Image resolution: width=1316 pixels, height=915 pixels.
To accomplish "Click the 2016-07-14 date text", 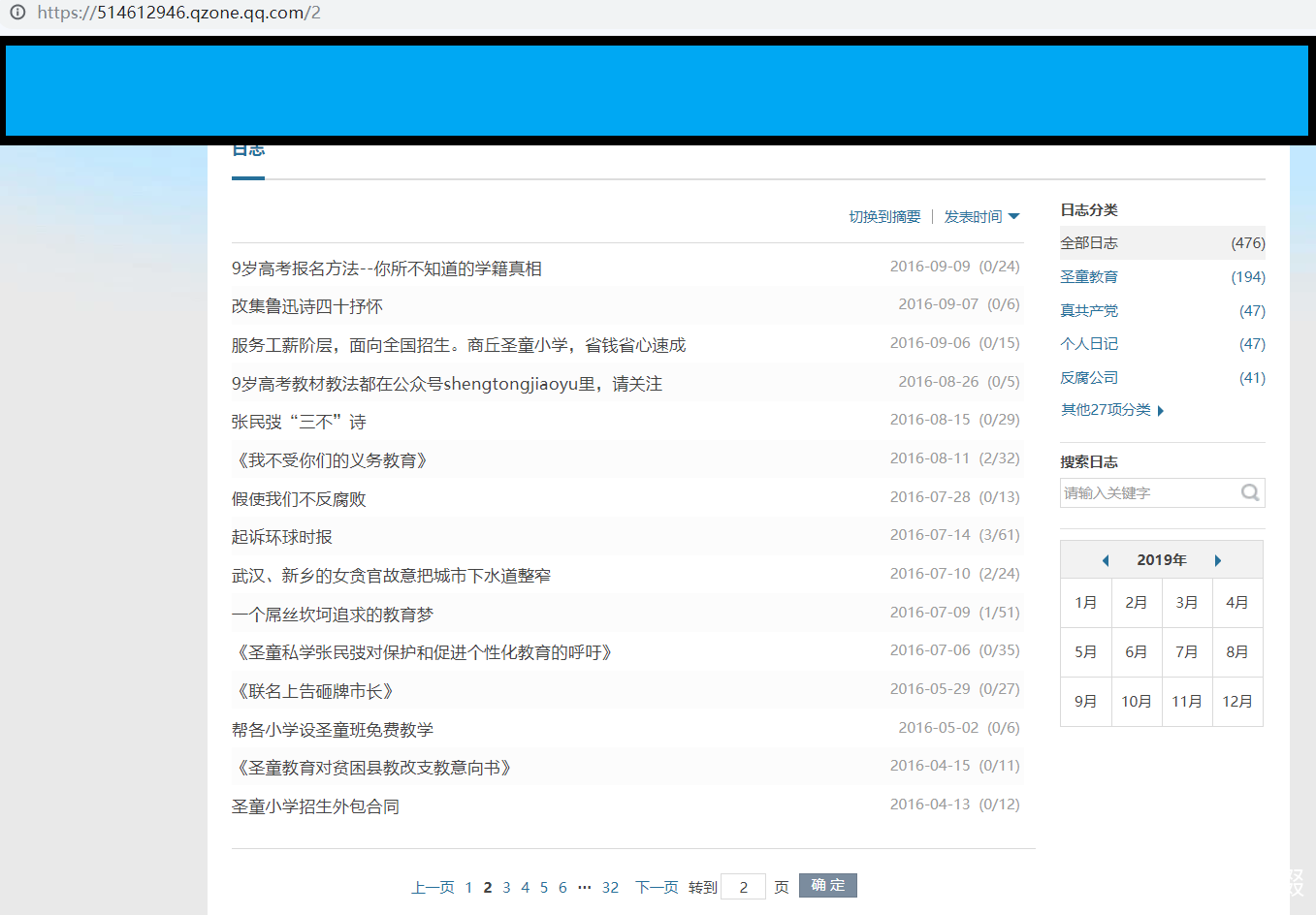I will (x=930, y=535).
